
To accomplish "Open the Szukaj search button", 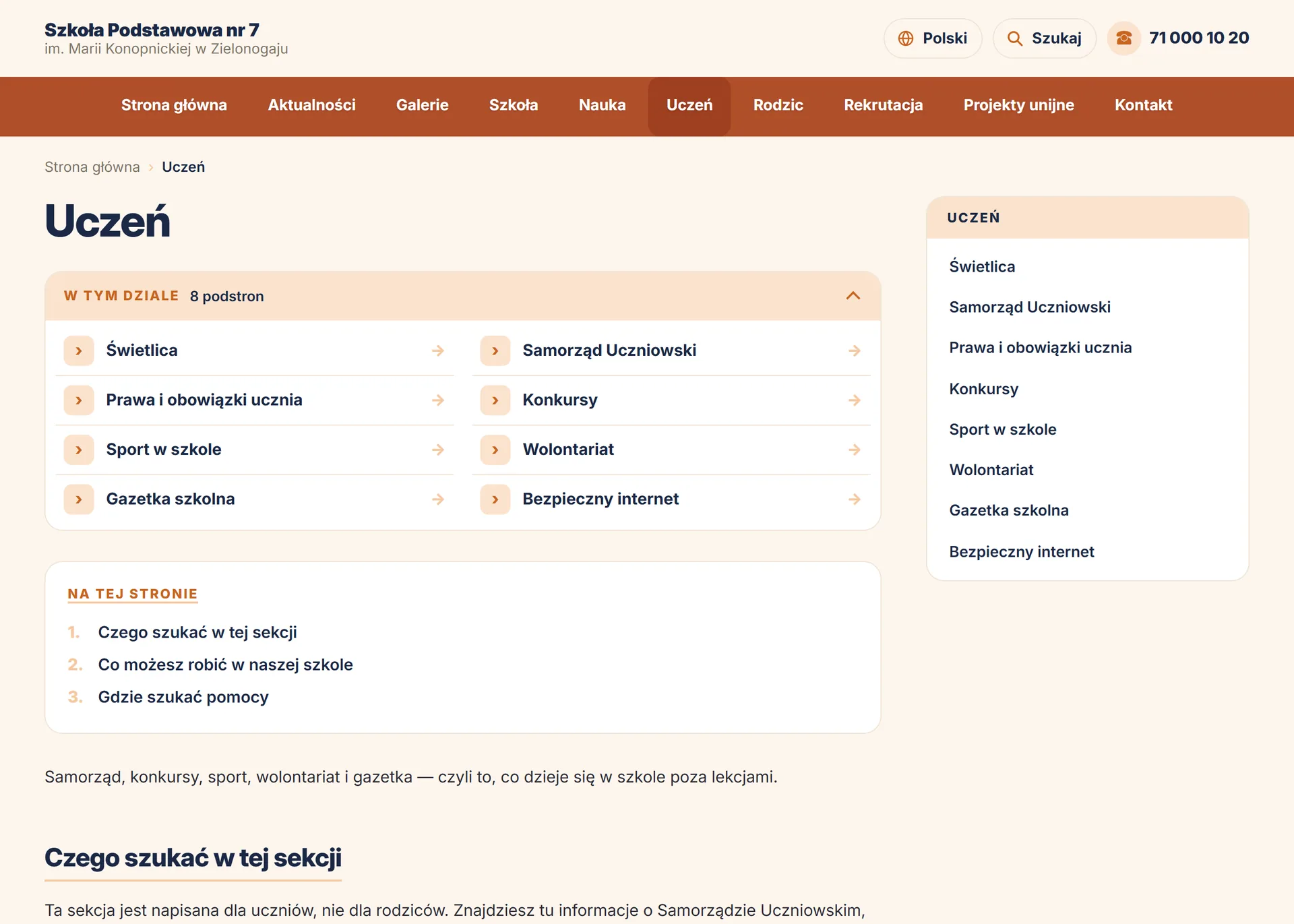I will click(1045, 38).
